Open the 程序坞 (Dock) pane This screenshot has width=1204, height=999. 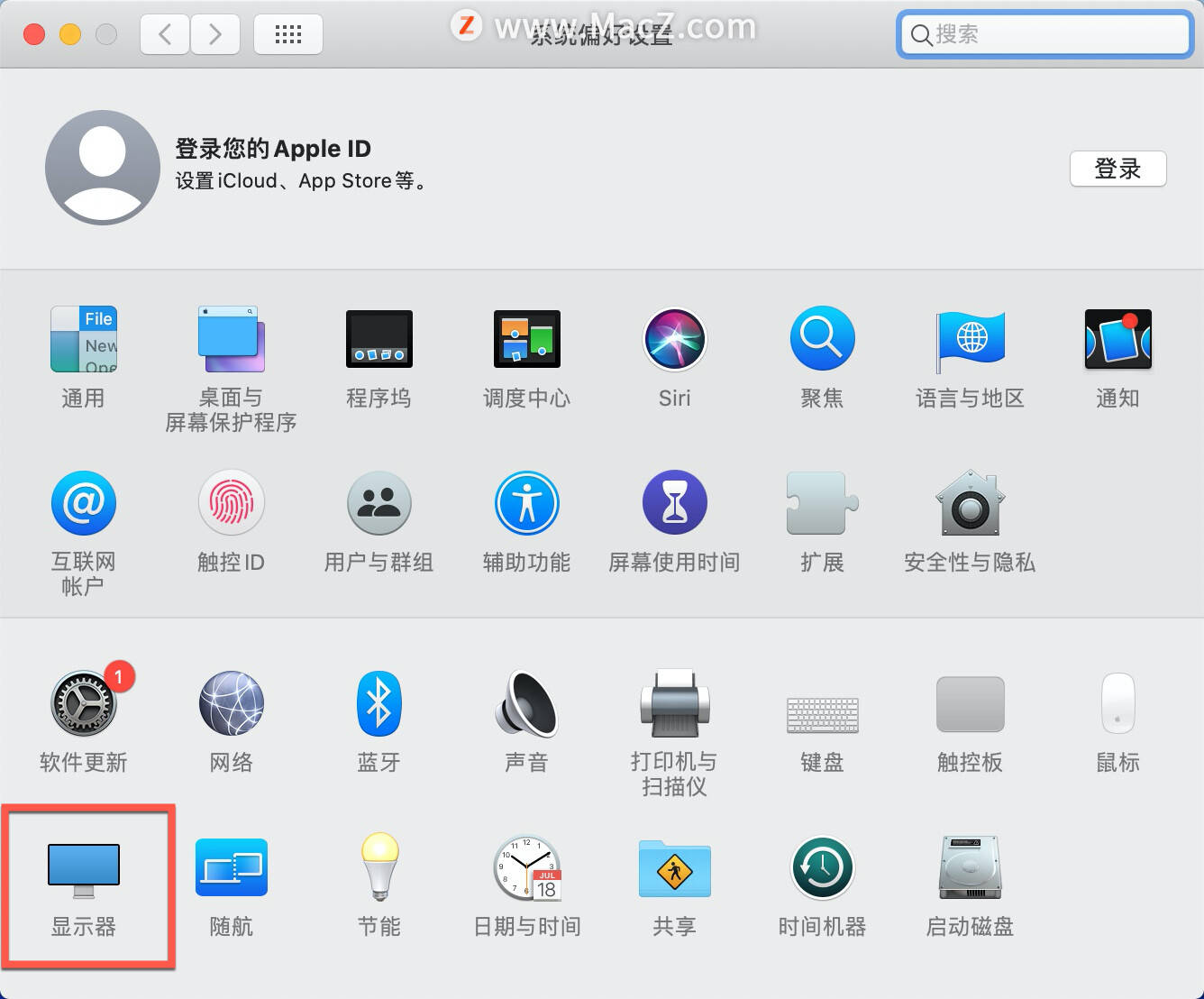[x=379, y=340]
